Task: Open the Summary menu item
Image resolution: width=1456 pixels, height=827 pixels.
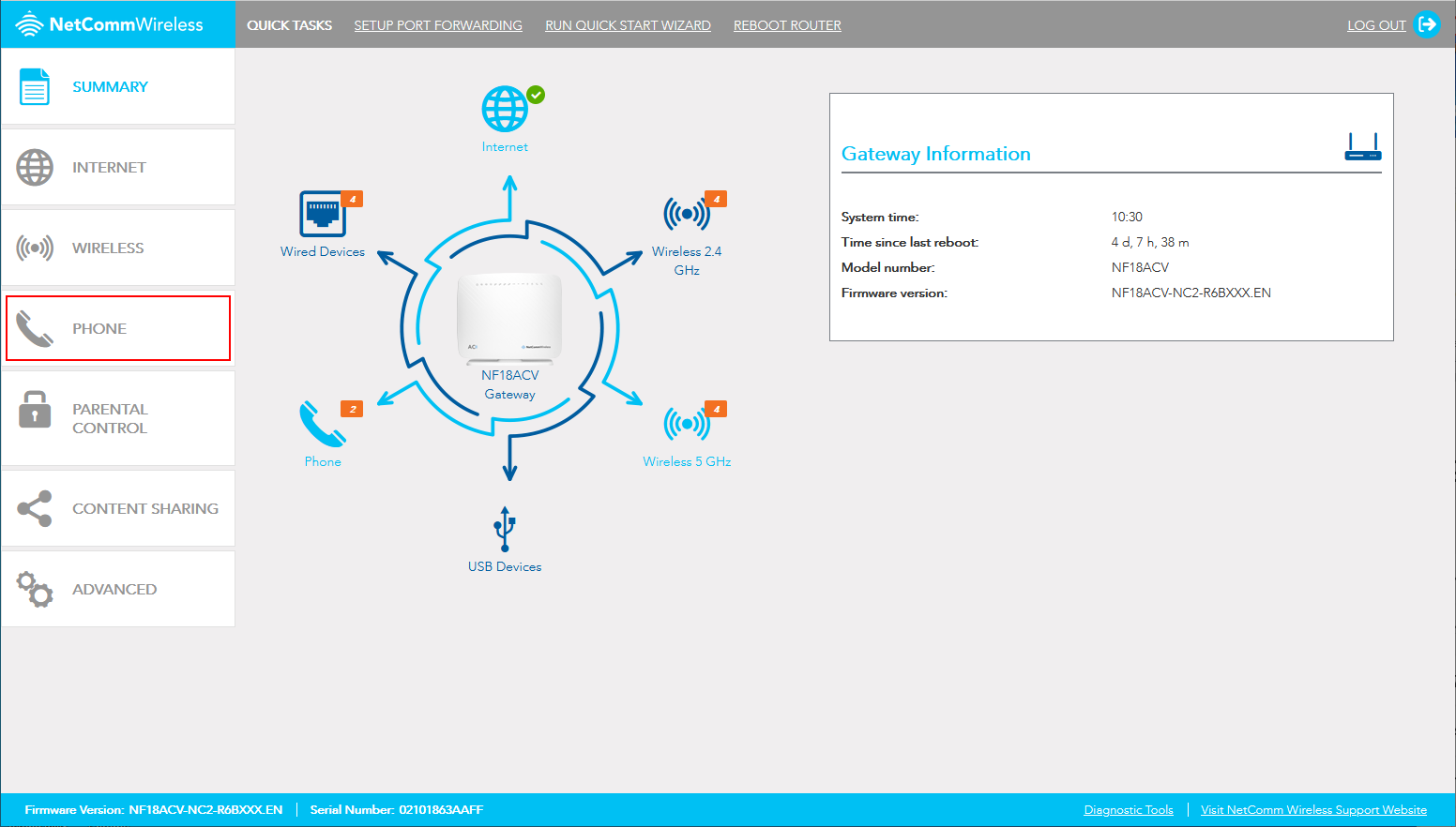Action: pyautogui.click(x=118, y=86)
